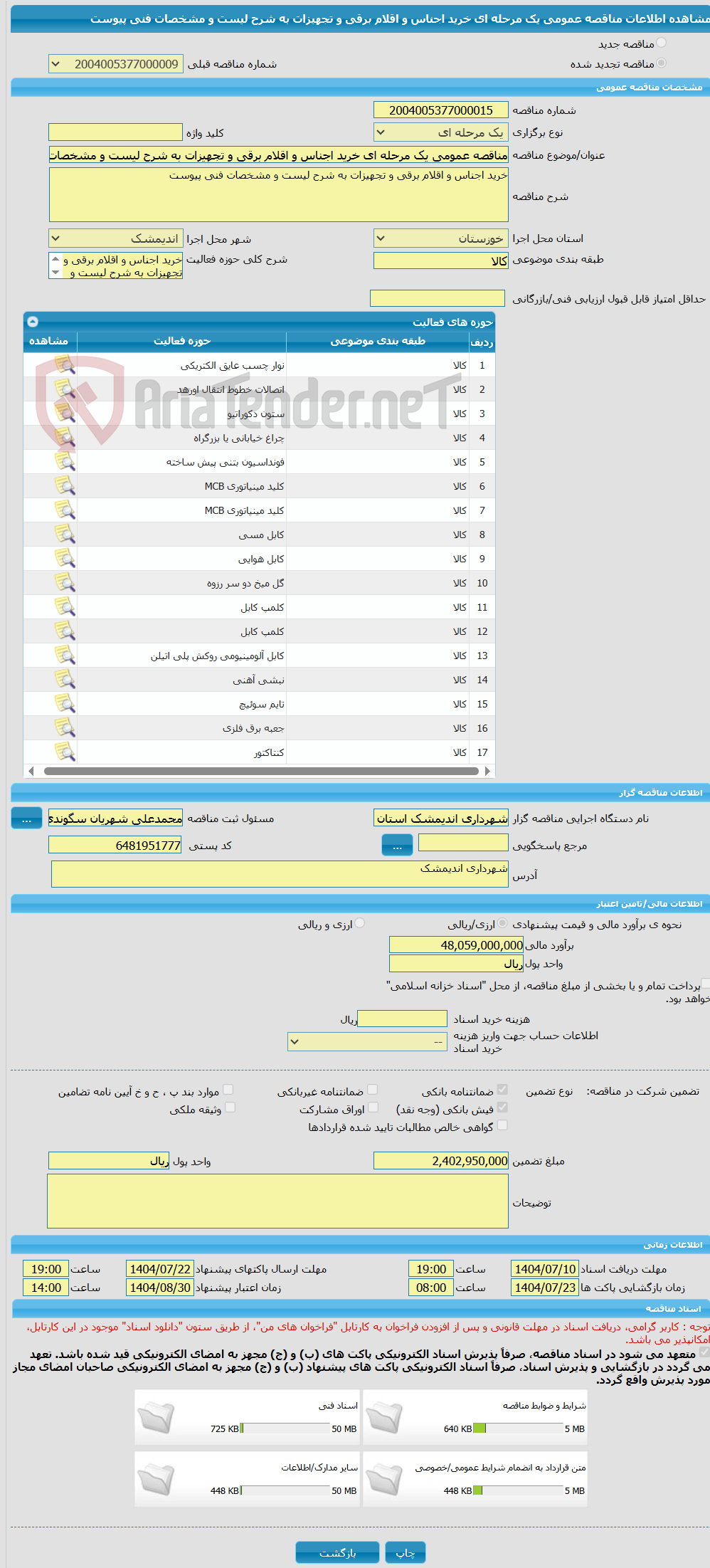Open the شهر محل اجرا dropdown
The height and width of the screenshot is (1568, 710).
[115, 238]
